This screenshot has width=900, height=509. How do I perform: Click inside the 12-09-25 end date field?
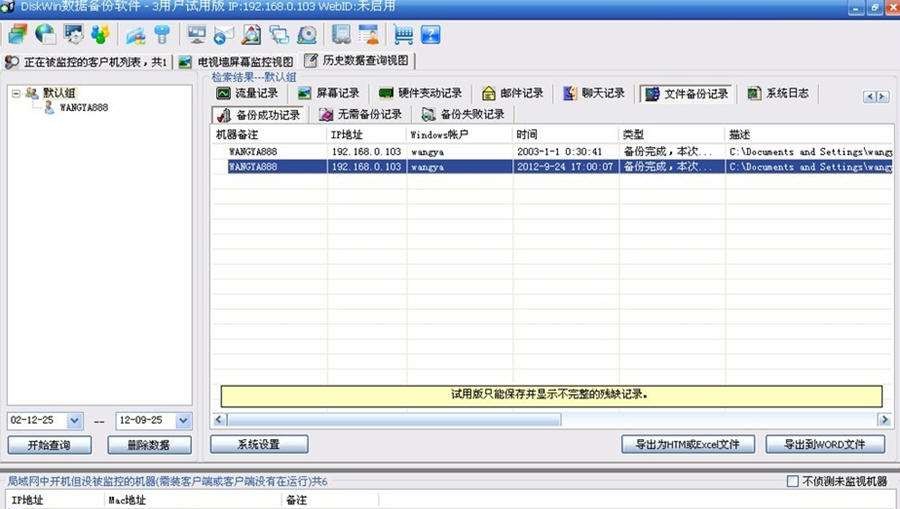pos(146,421)
